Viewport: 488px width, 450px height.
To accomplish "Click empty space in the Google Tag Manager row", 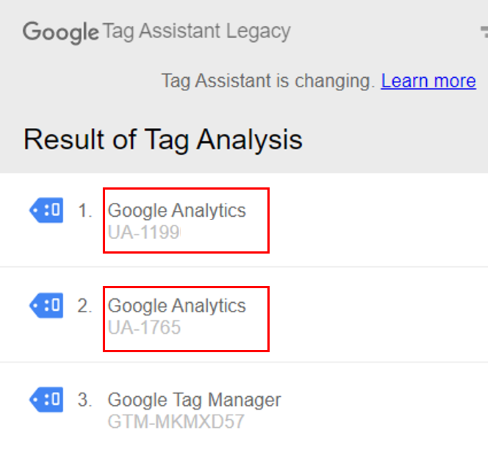I will coord(383,408).
